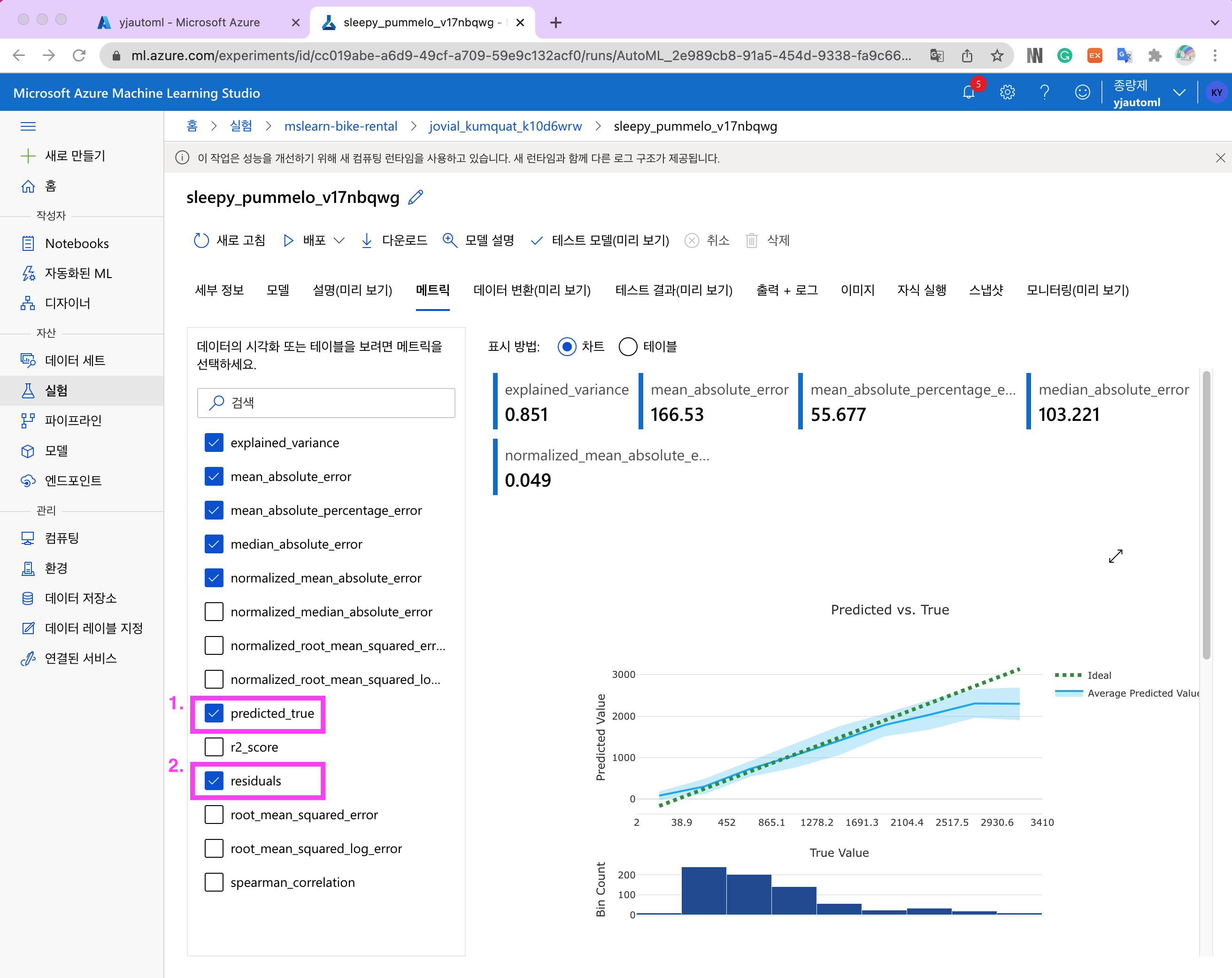Expand the Predicted vs. True chart
The height and width of the screenshot is (978, 1232).
(1116, 556)
